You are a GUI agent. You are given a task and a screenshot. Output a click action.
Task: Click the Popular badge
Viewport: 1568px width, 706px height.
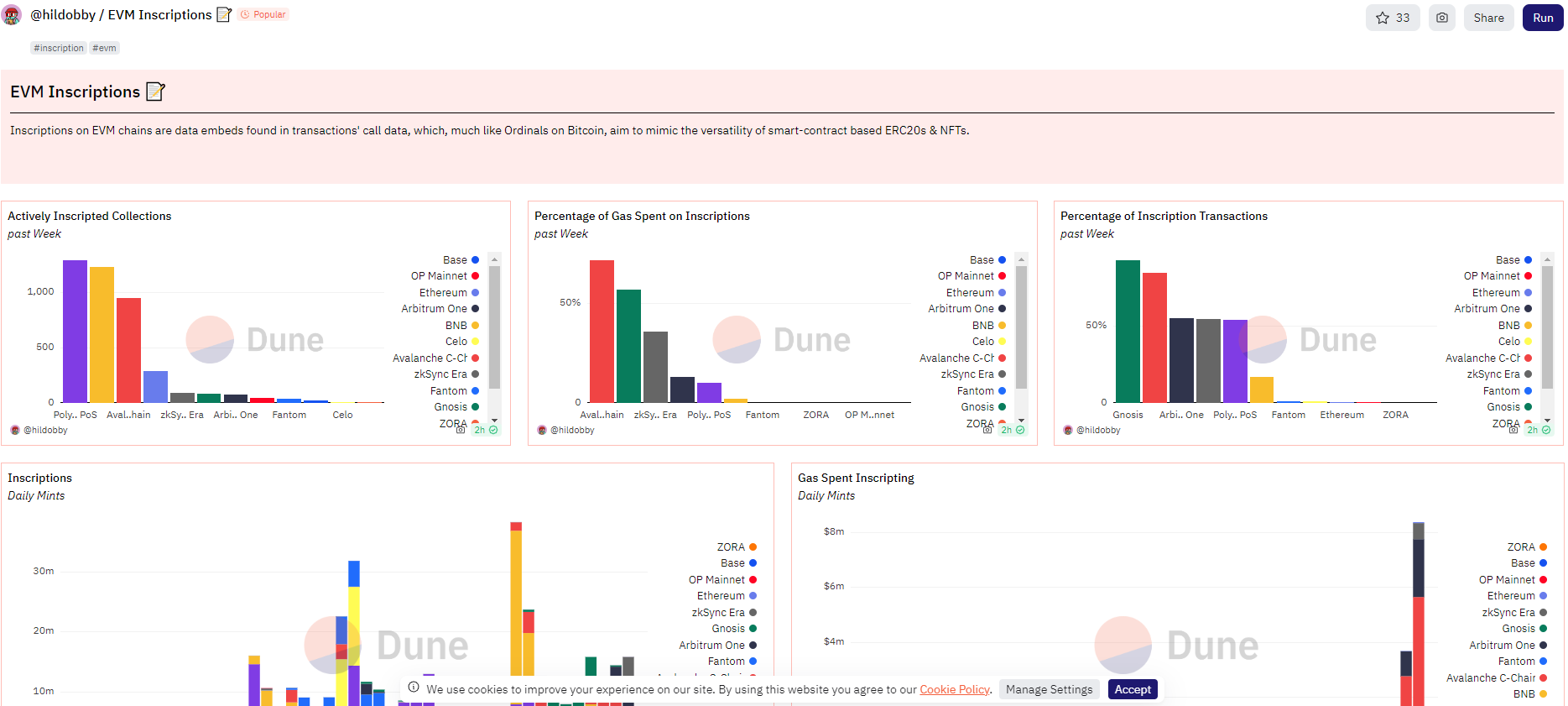(263, 14)
